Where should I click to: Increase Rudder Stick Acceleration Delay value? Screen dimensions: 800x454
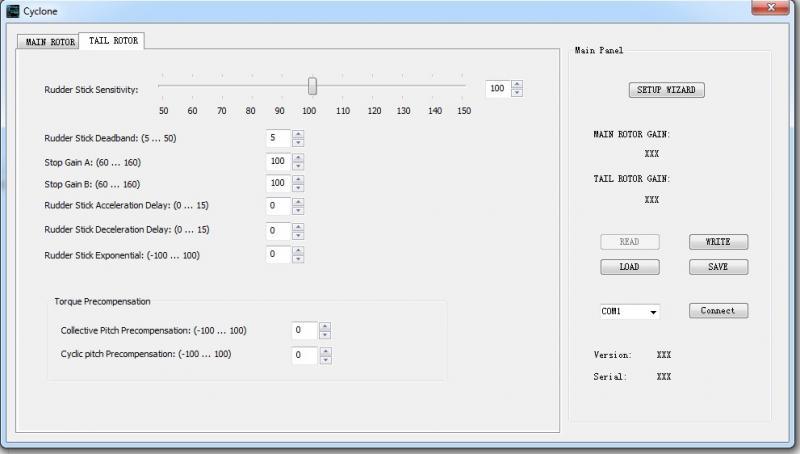tap(298, 202)
